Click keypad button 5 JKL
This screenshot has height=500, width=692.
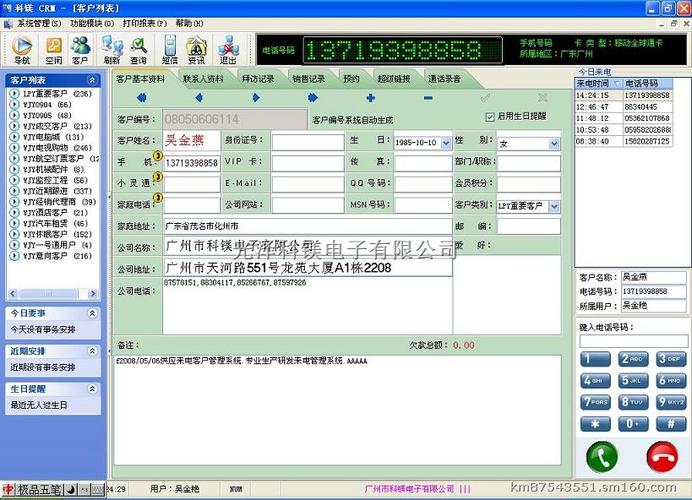point(633,380)
